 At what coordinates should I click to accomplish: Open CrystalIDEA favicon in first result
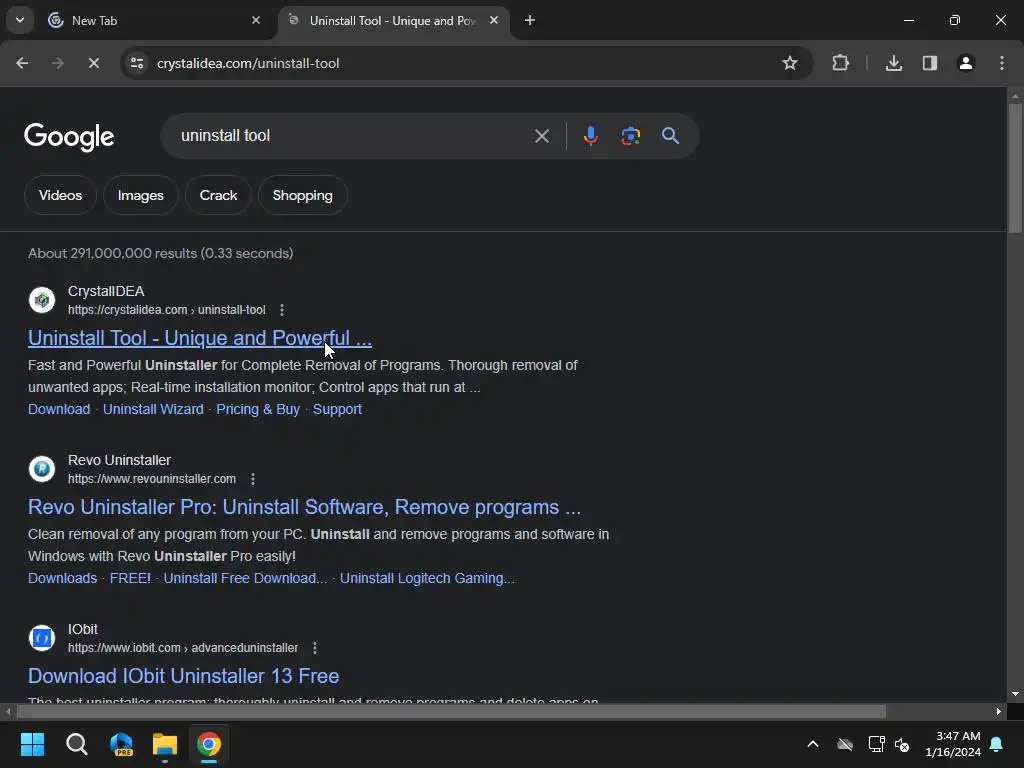point(42,300)
